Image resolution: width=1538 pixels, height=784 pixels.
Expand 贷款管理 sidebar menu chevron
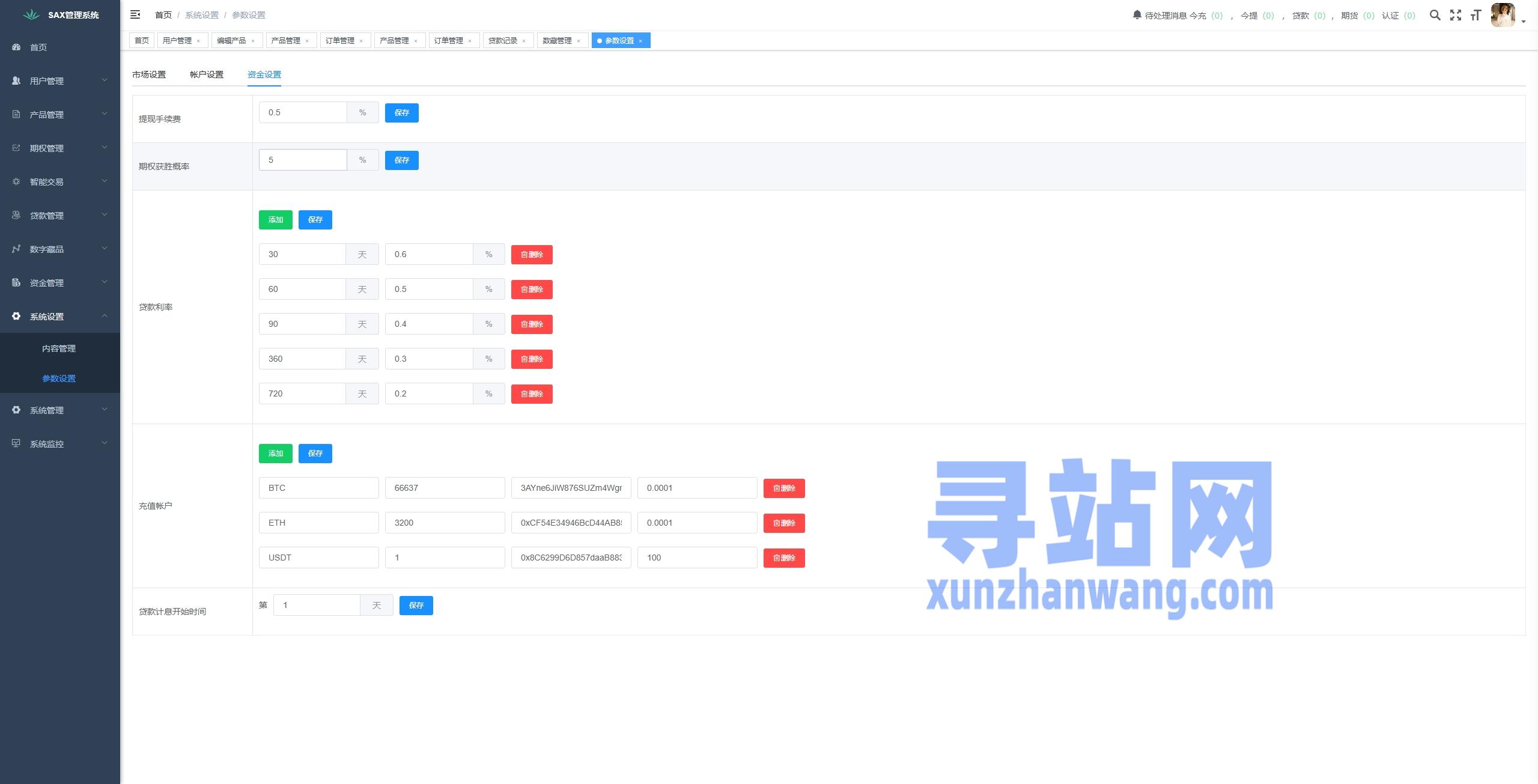tap(105, 214)
